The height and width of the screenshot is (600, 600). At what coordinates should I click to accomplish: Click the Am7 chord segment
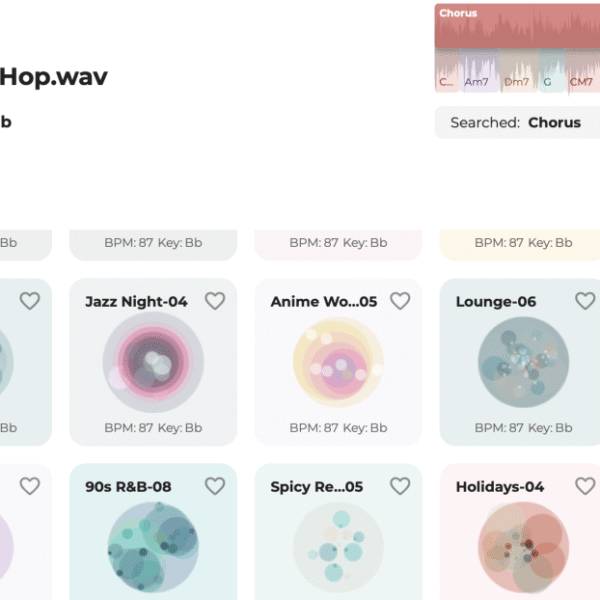[x=479, y=71]
